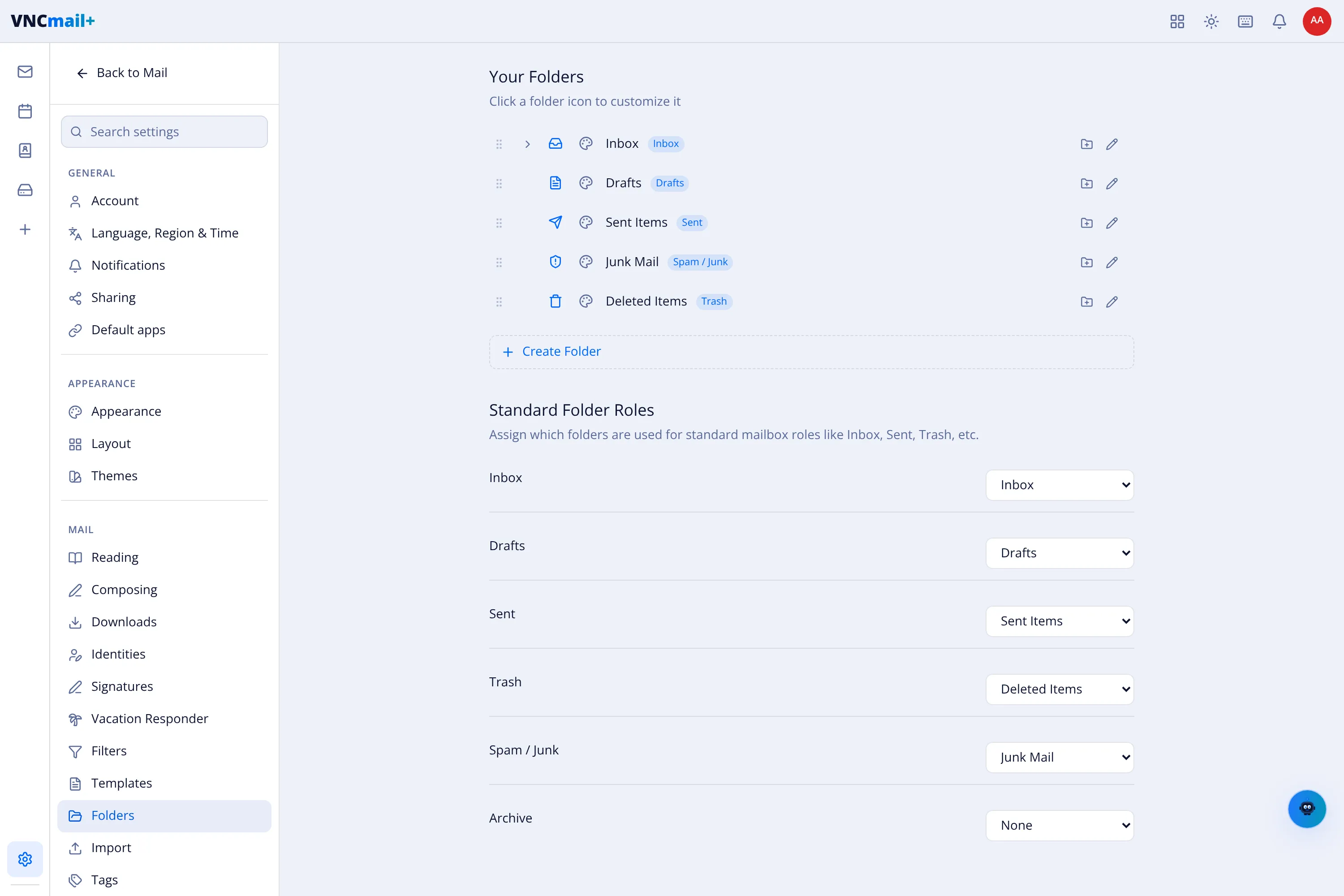Open the apps grid icon in header
The image size is (1344, 896).
[x=1177, y=22]
